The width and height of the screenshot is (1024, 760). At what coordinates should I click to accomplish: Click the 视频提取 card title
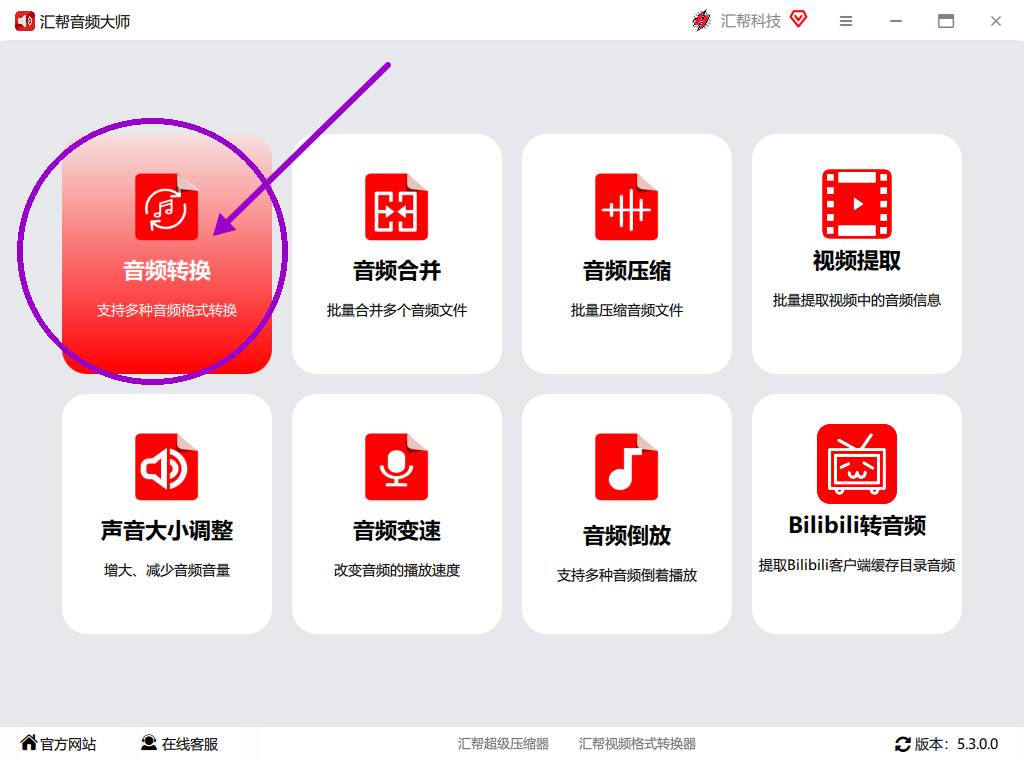pos(856,261)
